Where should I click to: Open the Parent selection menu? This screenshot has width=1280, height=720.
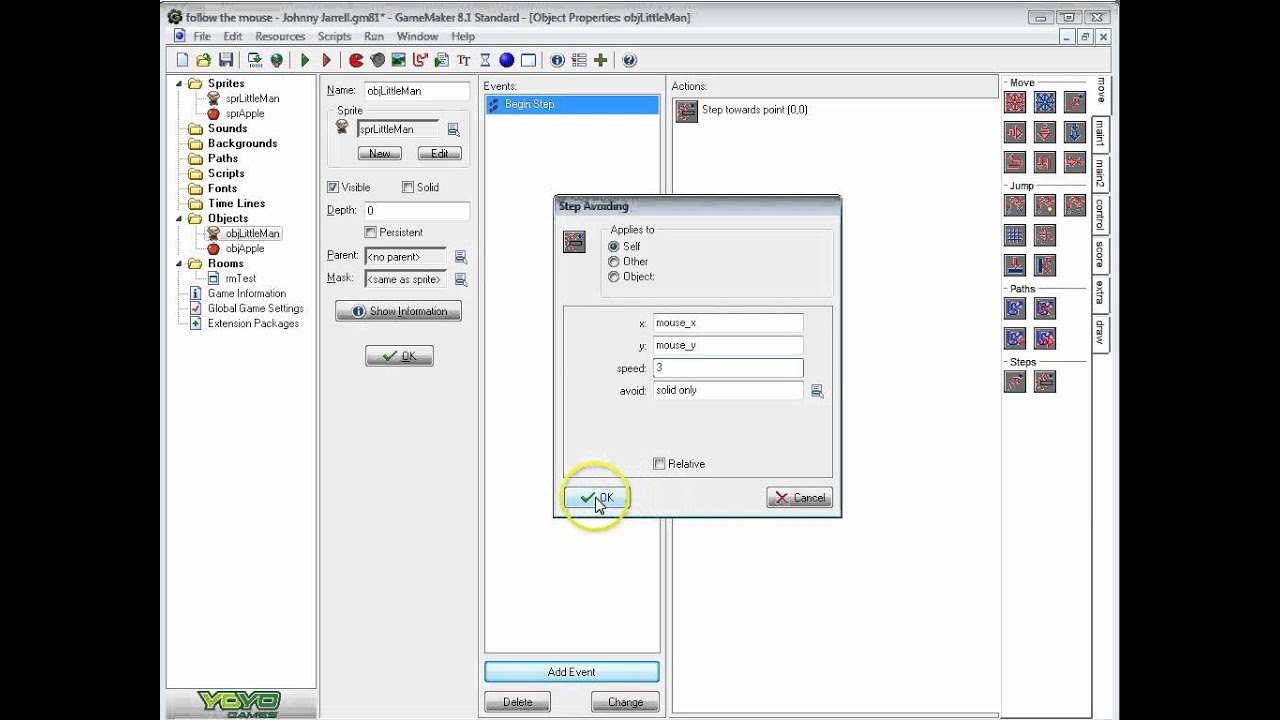[461, 257]
